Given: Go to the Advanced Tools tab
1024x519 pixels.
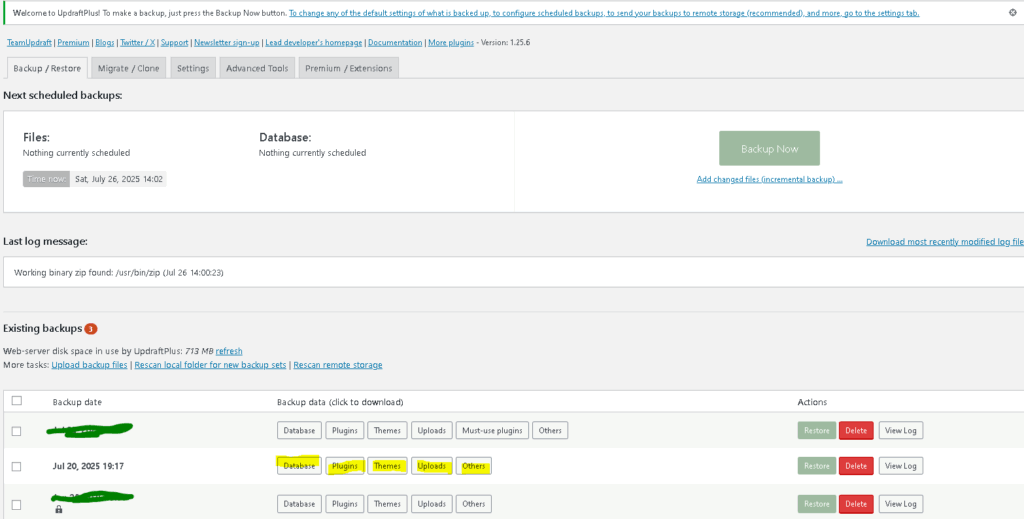Looking at the screenshot, I should pyautogui.click(x=257, y=68).
